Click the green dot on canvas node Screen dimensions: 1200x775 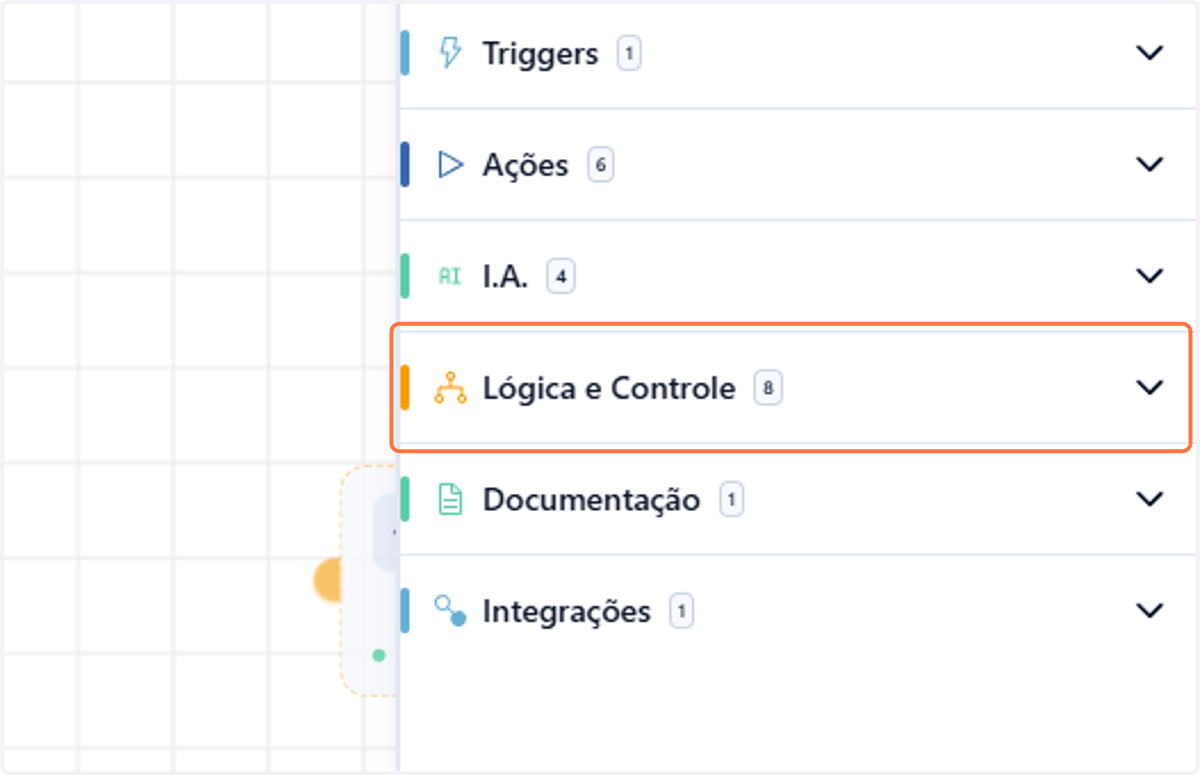[x=379, y=656]
